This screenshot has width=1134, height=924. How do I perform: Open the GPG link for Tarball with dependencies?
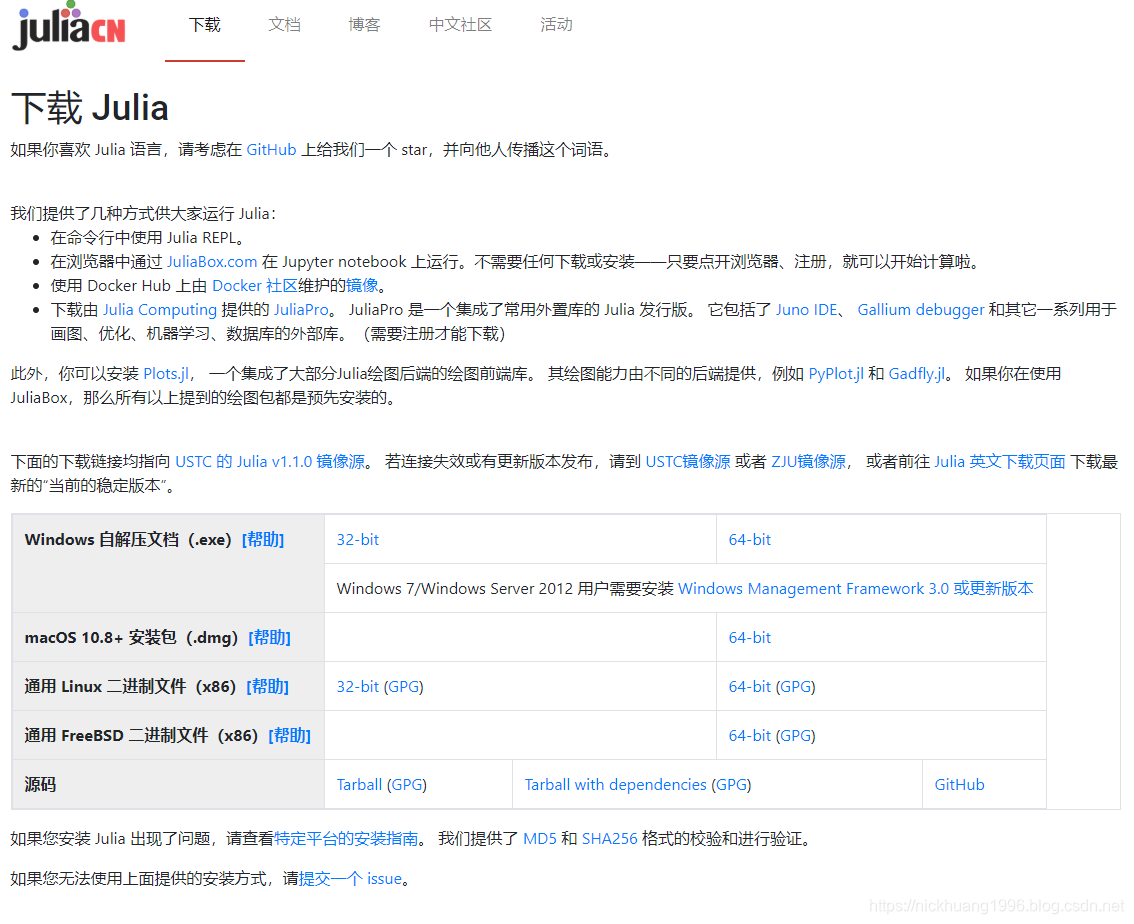click(731, 785)
